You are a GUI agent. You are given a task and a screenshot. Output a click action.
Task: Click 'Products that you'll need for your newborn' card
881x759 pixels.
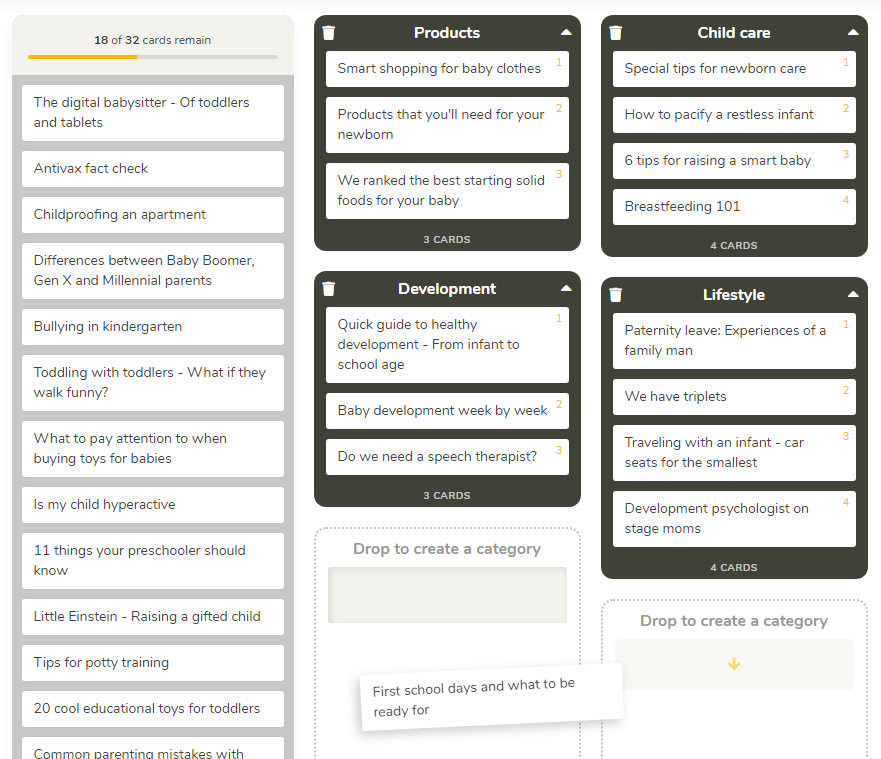(x=447, y=125)
